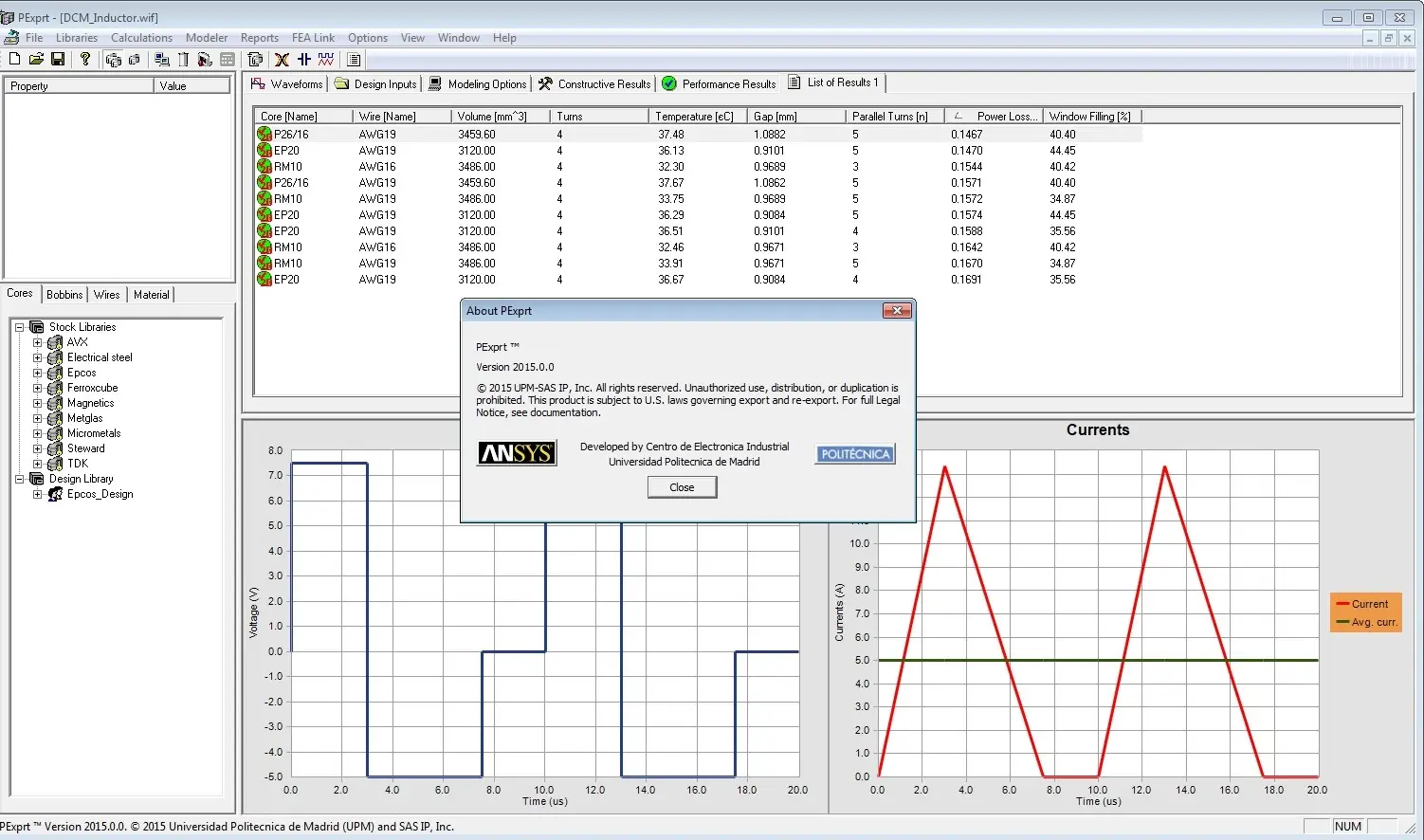
Task: Click the PExprt application icon in menu bar
Action: pos(11,38)
